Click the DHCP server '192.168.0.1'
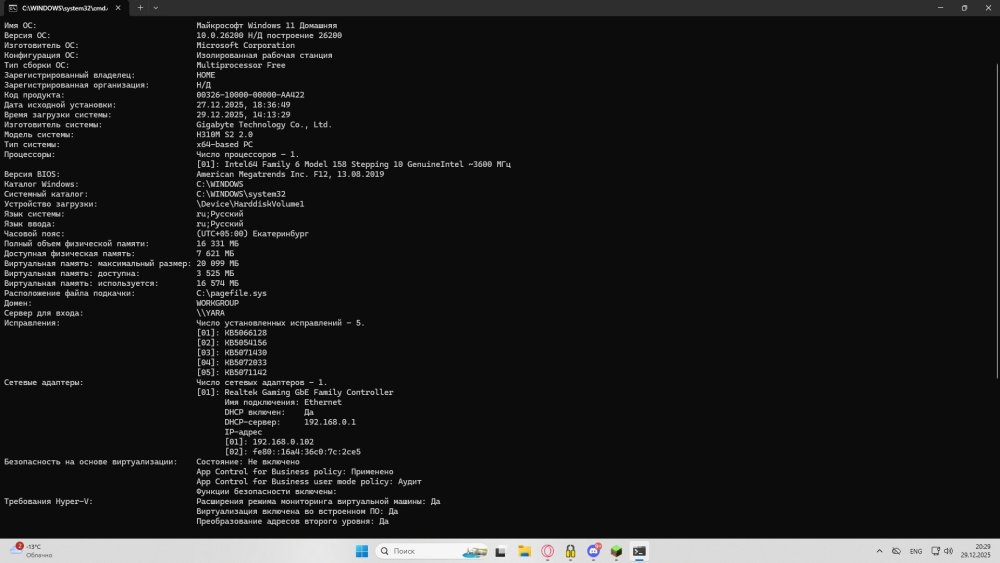This screenshot has height=563, width=1000. tap(330, 422)
